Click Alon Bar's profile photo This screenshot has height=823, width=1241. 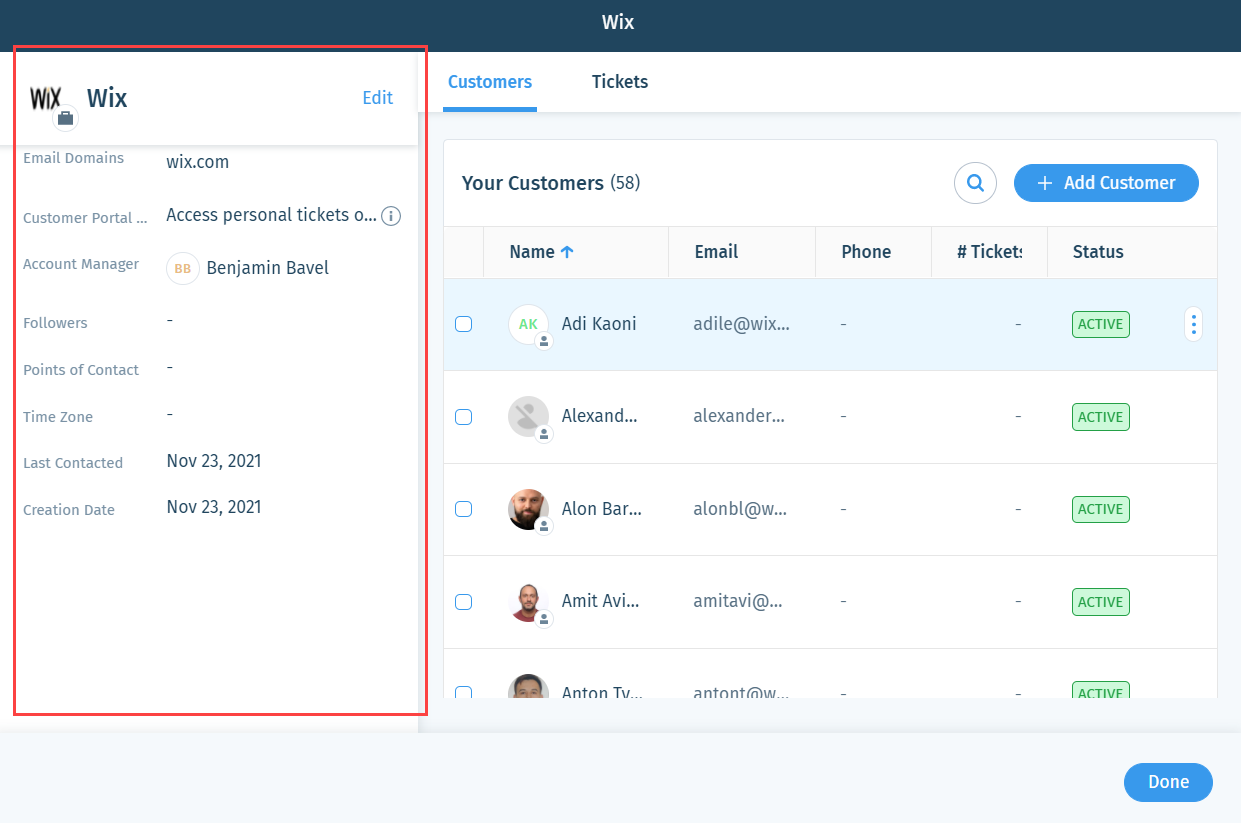[528, 509]
